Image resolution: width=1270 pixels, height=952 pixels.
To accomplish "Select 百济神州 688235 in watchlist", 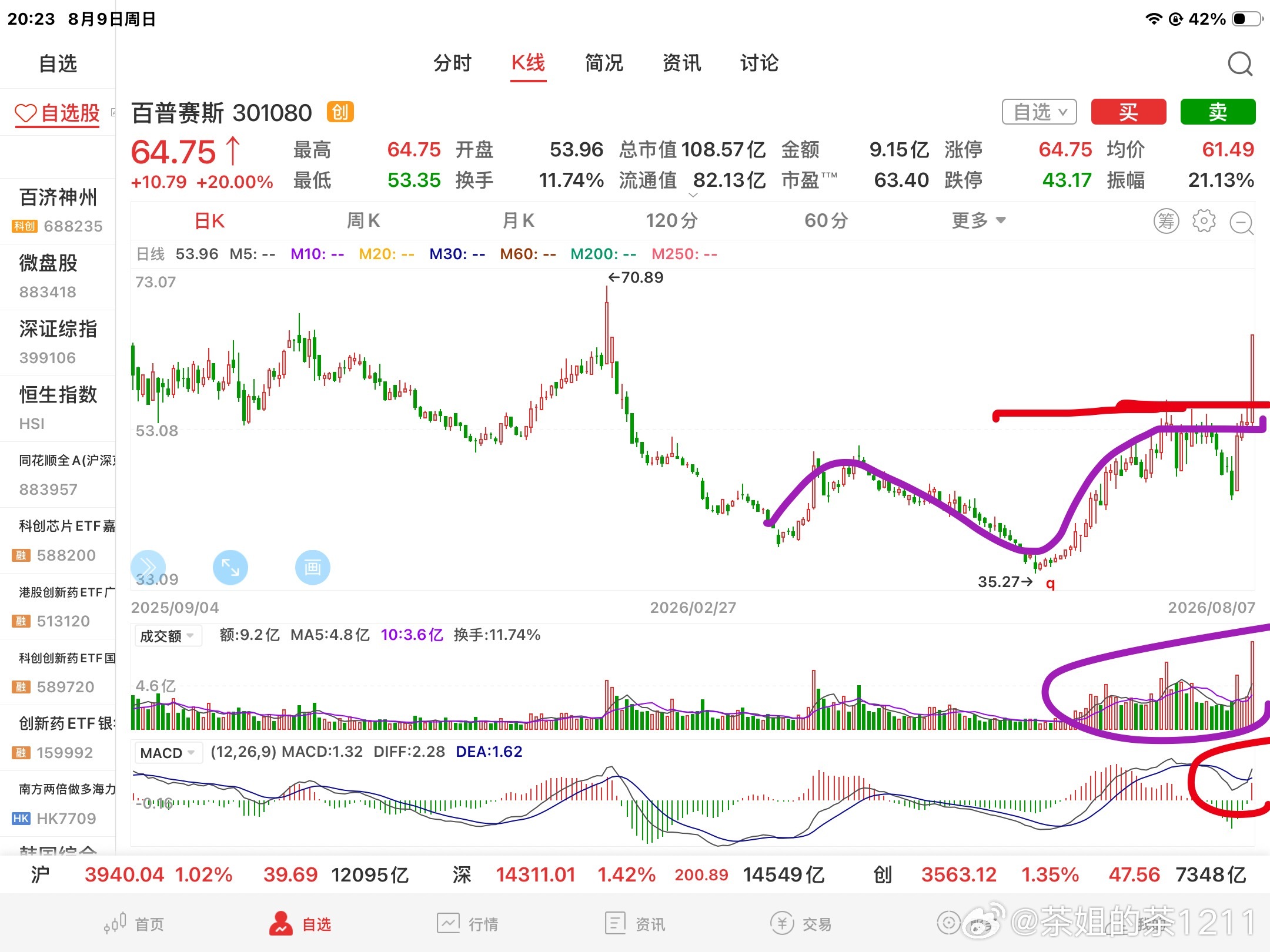I will (x=58, y=210).
